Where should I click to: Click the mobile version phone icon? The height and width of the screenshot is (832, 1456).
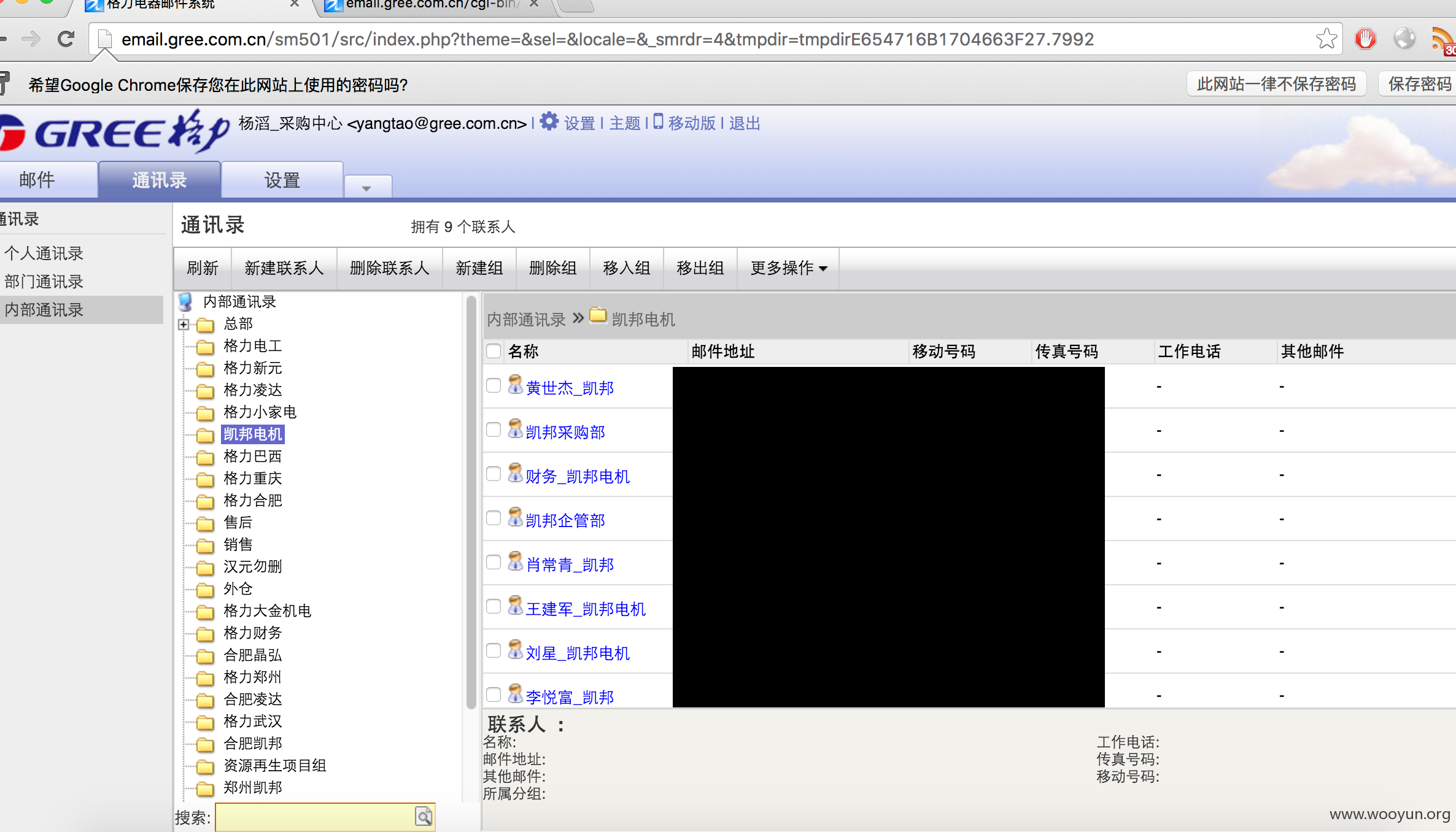[x=658, y=121]
